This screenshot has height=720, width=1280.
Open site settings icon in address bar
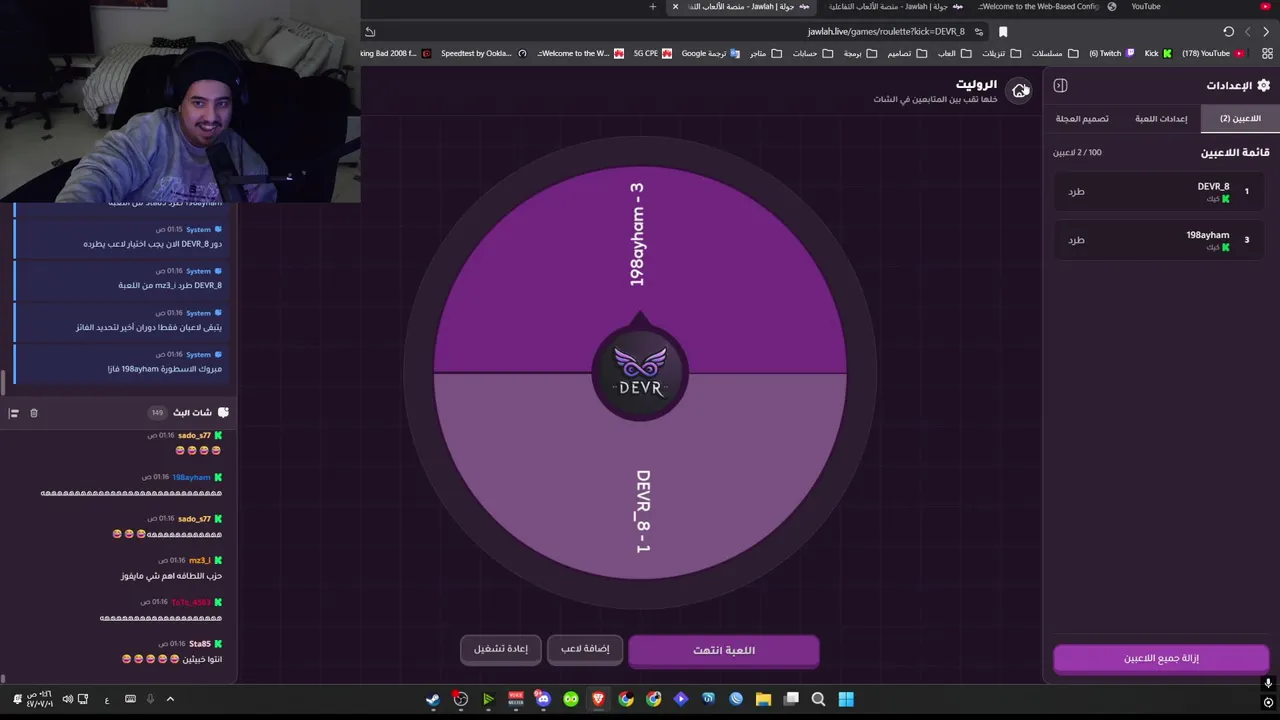point(980,32)
